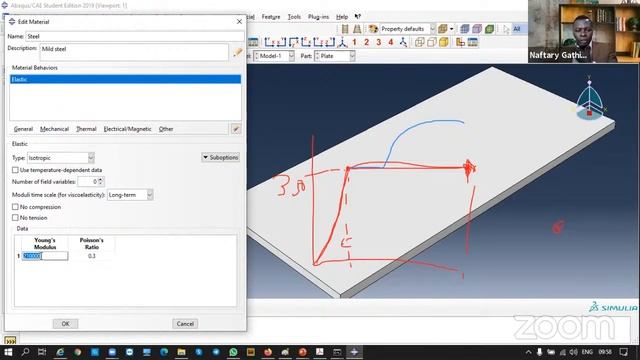The image size is (640, 360).
Task: Click the Abaqus help pointer icon
Action: click(x=358, y=17)
